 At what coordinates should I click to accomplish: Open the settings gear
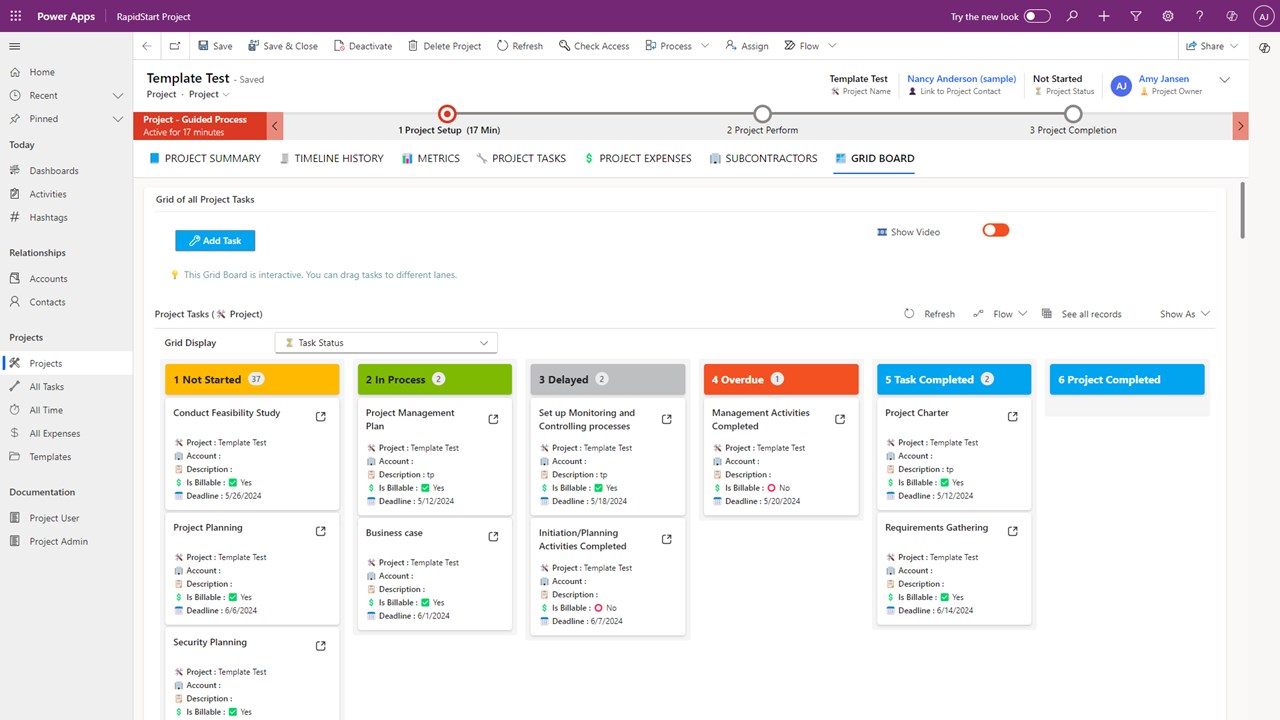1168,16
